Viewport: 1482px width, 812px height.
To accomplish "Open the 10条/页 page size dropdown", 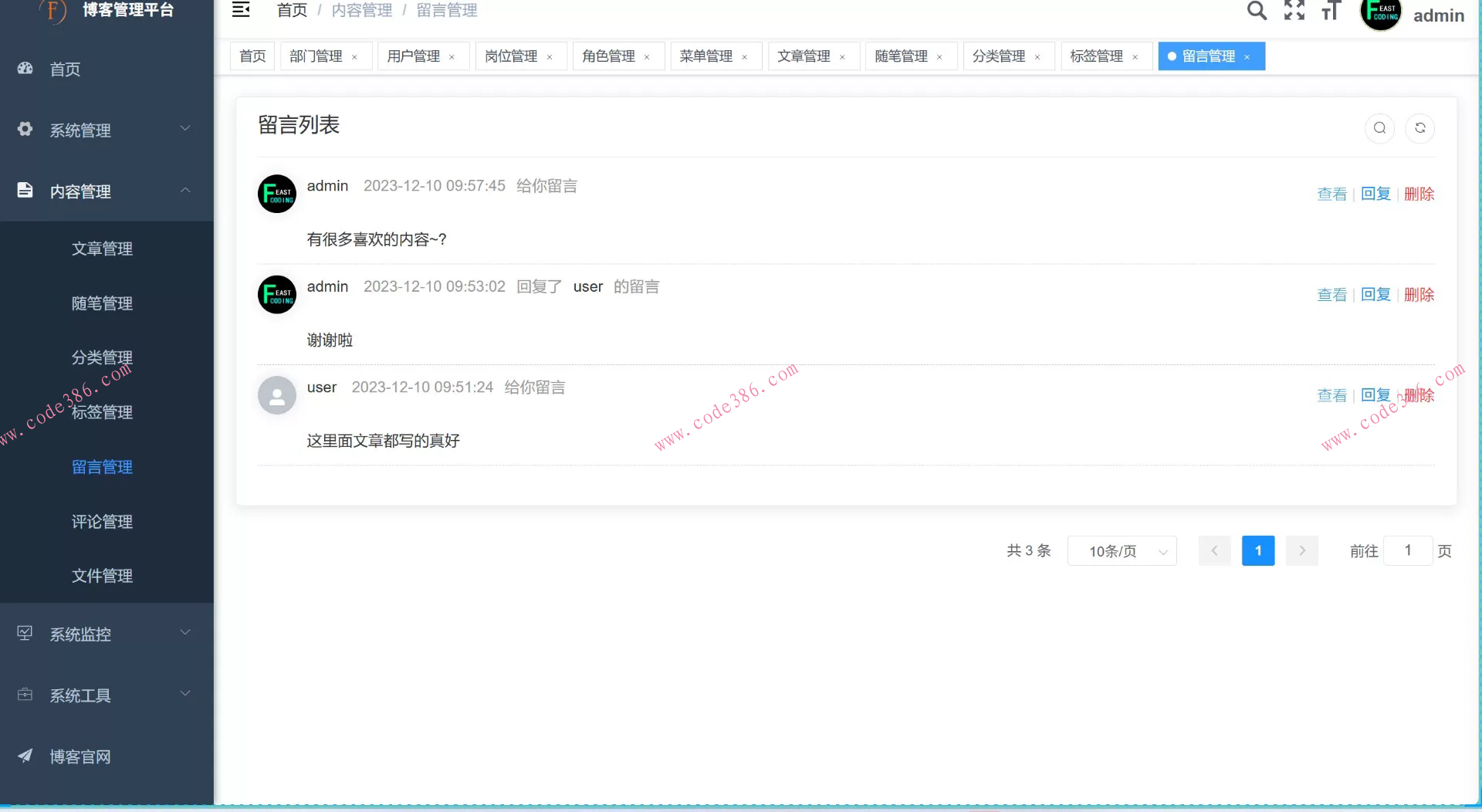I will tap(1122, 551).
